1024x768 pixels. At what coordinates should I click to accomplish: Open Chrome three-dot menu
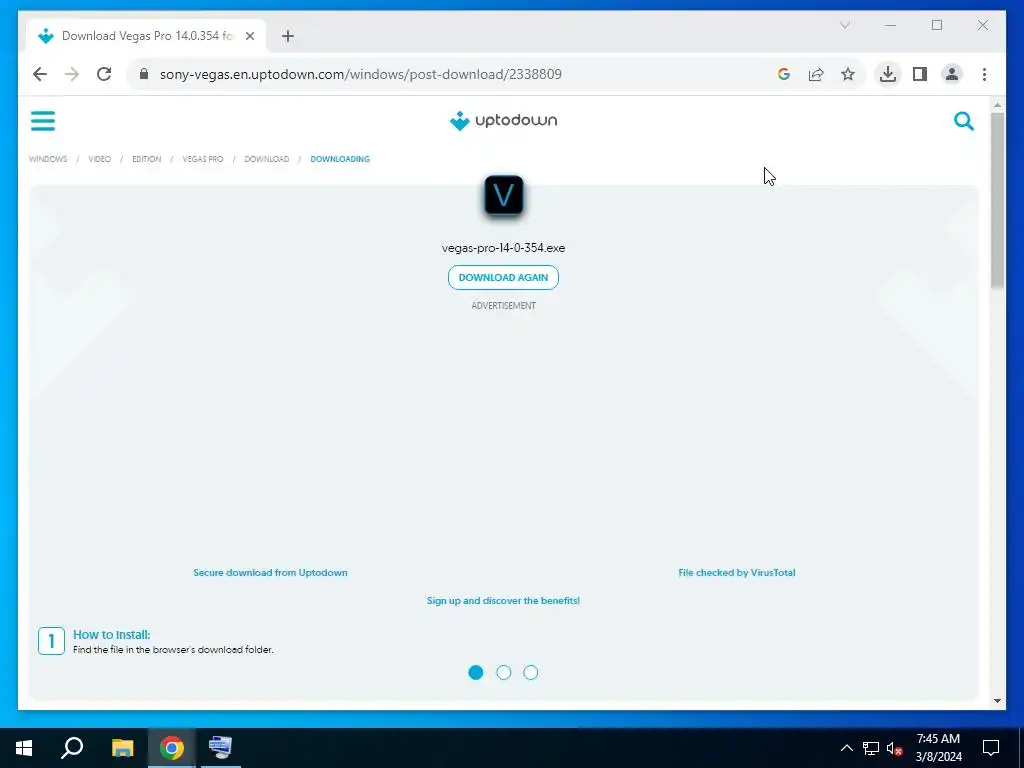(984, 74)
